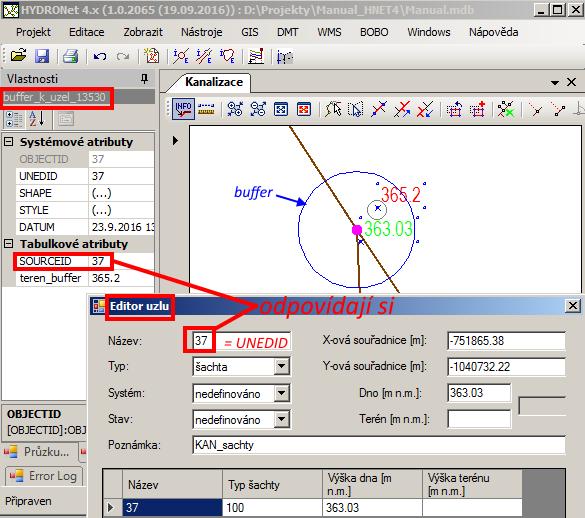
Task: Select the Kanalizace tab
Action: [214, 82]
